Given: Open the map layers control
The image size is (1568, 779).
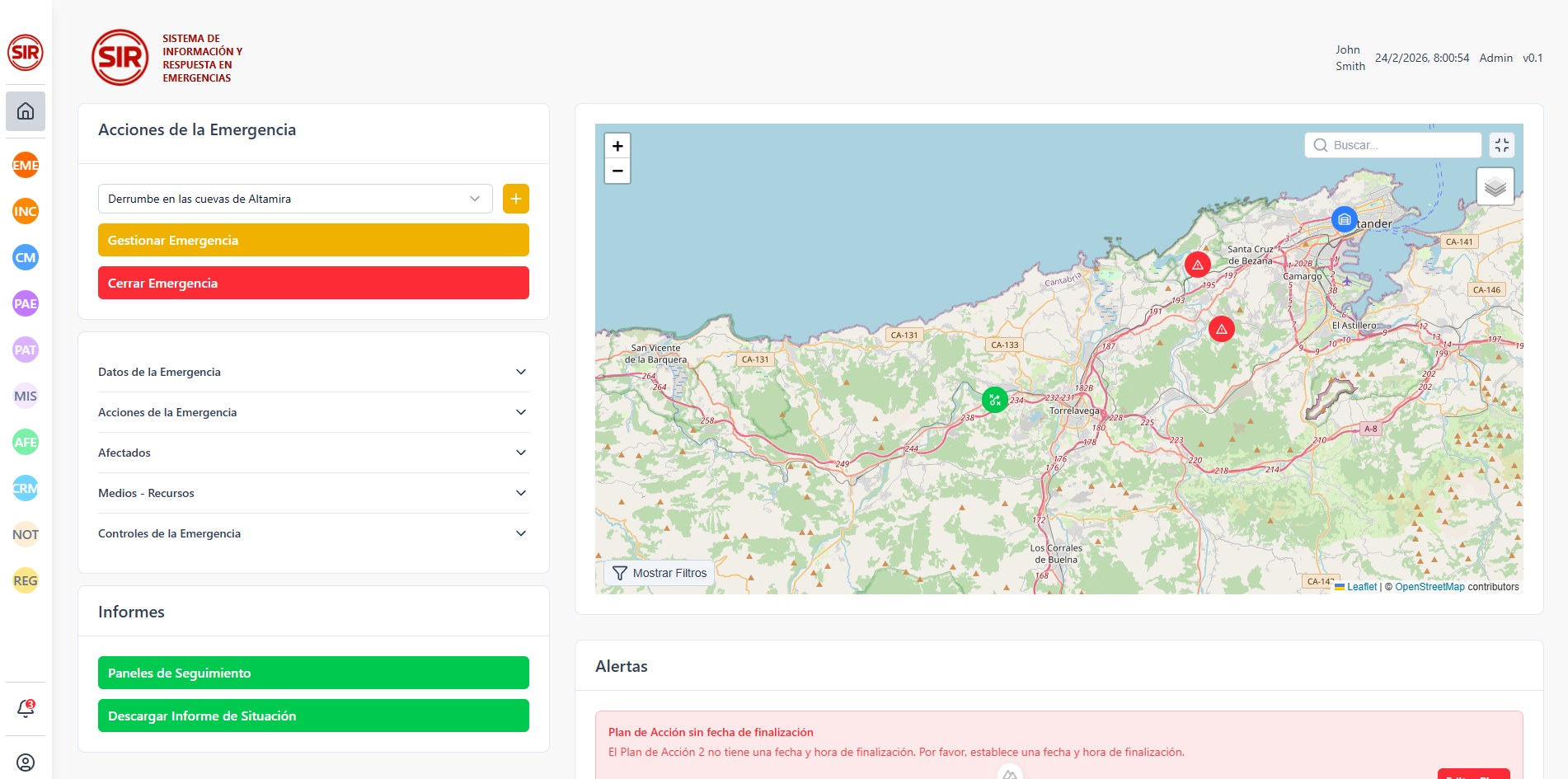Looking at the screenshot, I should [x=1495, y=186].
